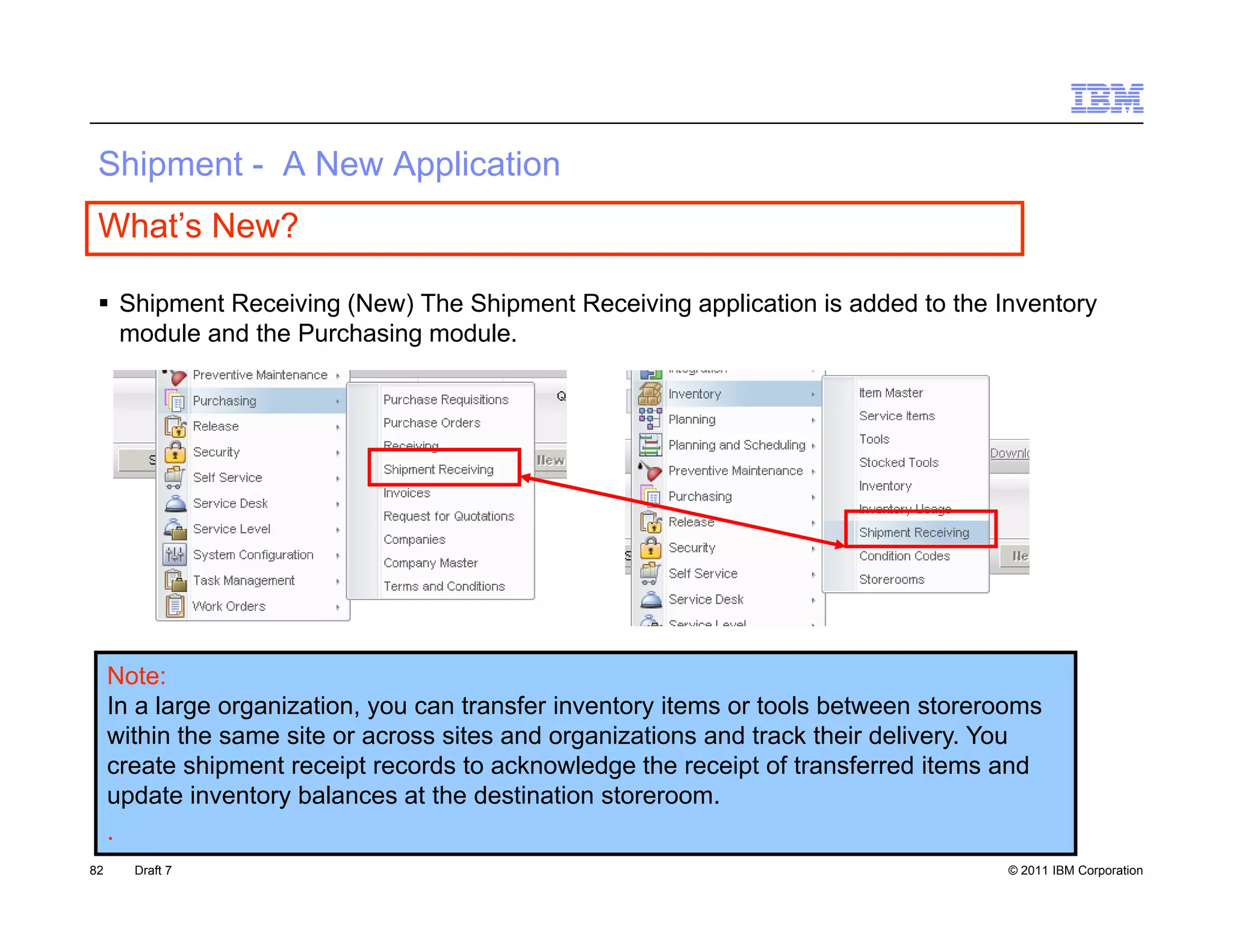Expand Inventory submenu arrow in right menu
This screenshot has width=1233, height=952.
click(813, 395)
